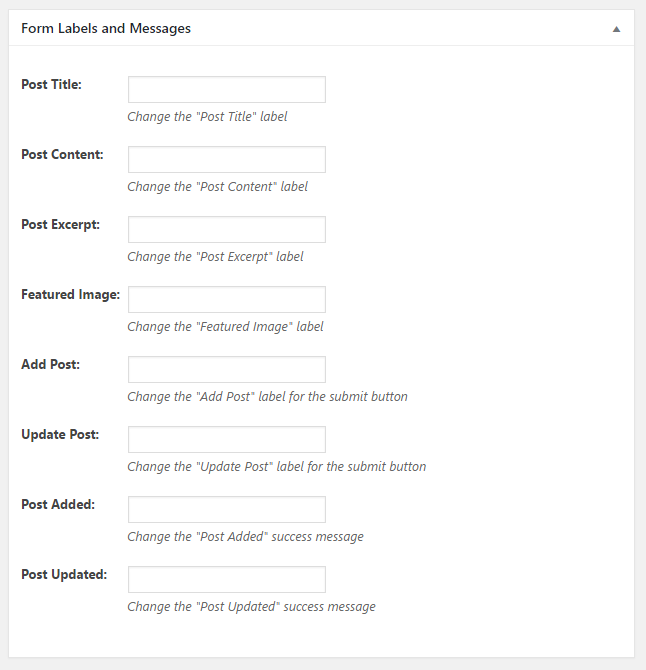
Task: Collapse the Form Labels and Messages panel
Action: tap(616, 29)
